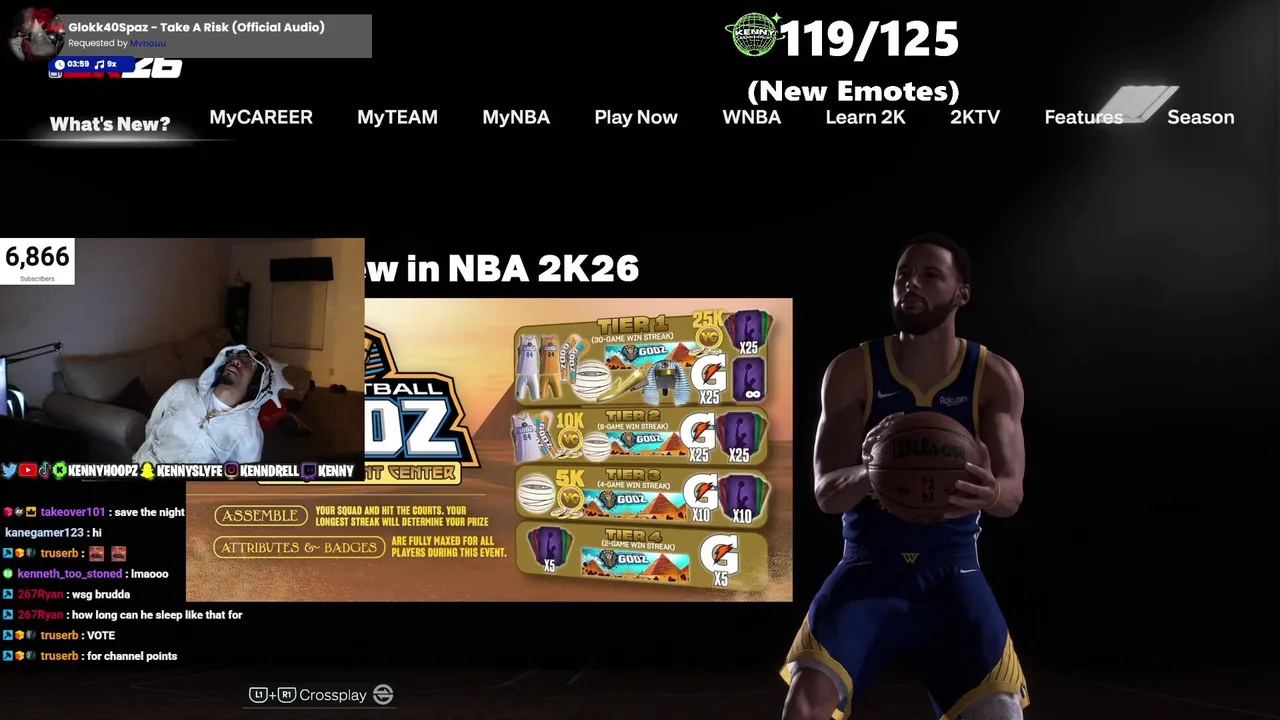Viewport: 1280px width, 720px height.
Task: Click the Instagram icon beside KENNDRELL
Action: pos(231,470)
